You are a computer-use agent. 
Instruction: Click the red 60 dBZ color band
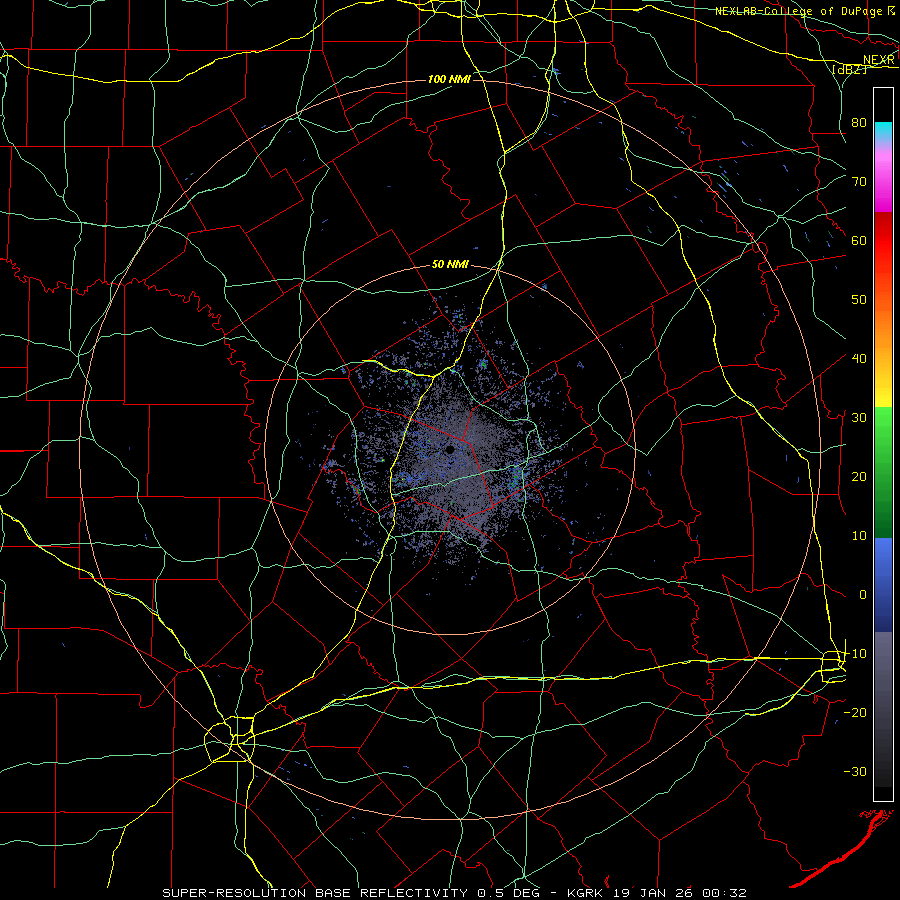point(883,241)
